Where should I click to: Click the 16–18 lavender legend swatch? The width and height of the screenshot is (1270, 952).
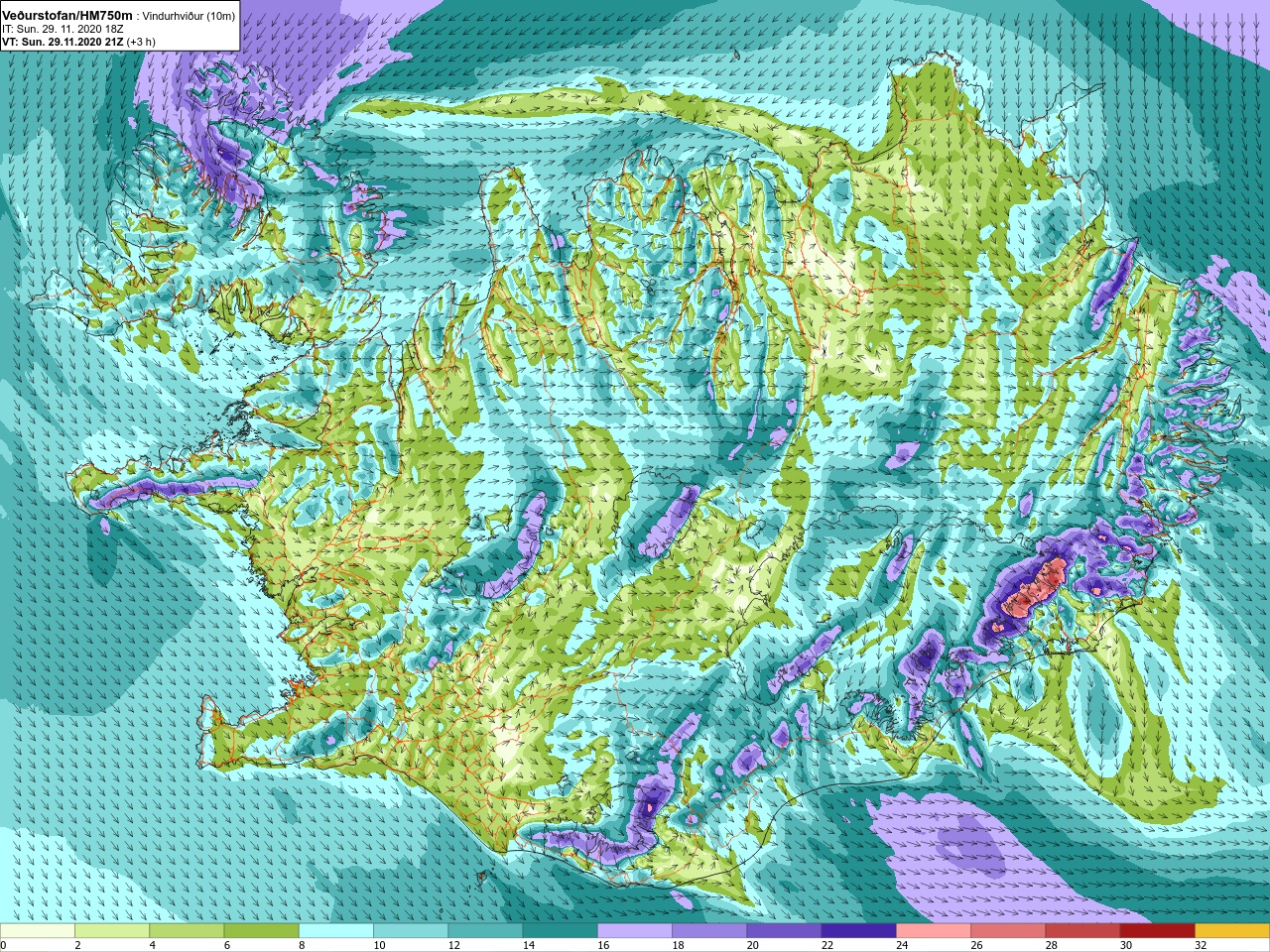(635, 931)
